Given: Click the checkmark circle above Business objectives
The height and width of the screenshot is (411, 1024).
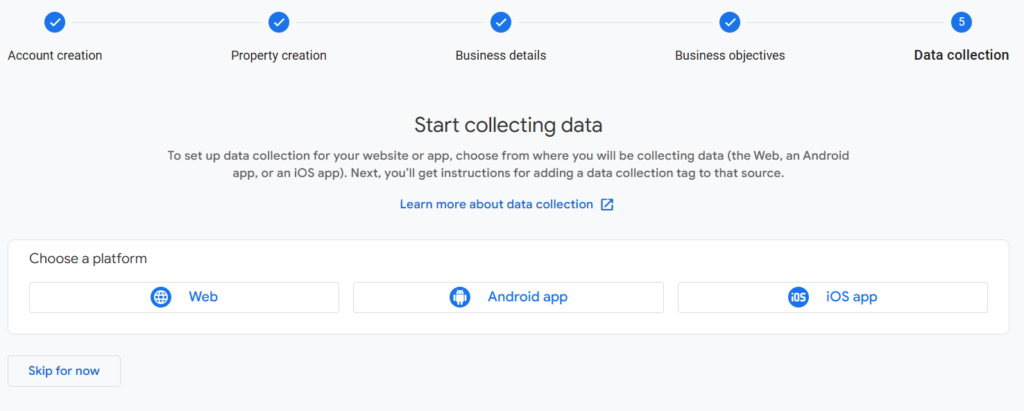Looking at the screenshot, I should pos(729,22).
